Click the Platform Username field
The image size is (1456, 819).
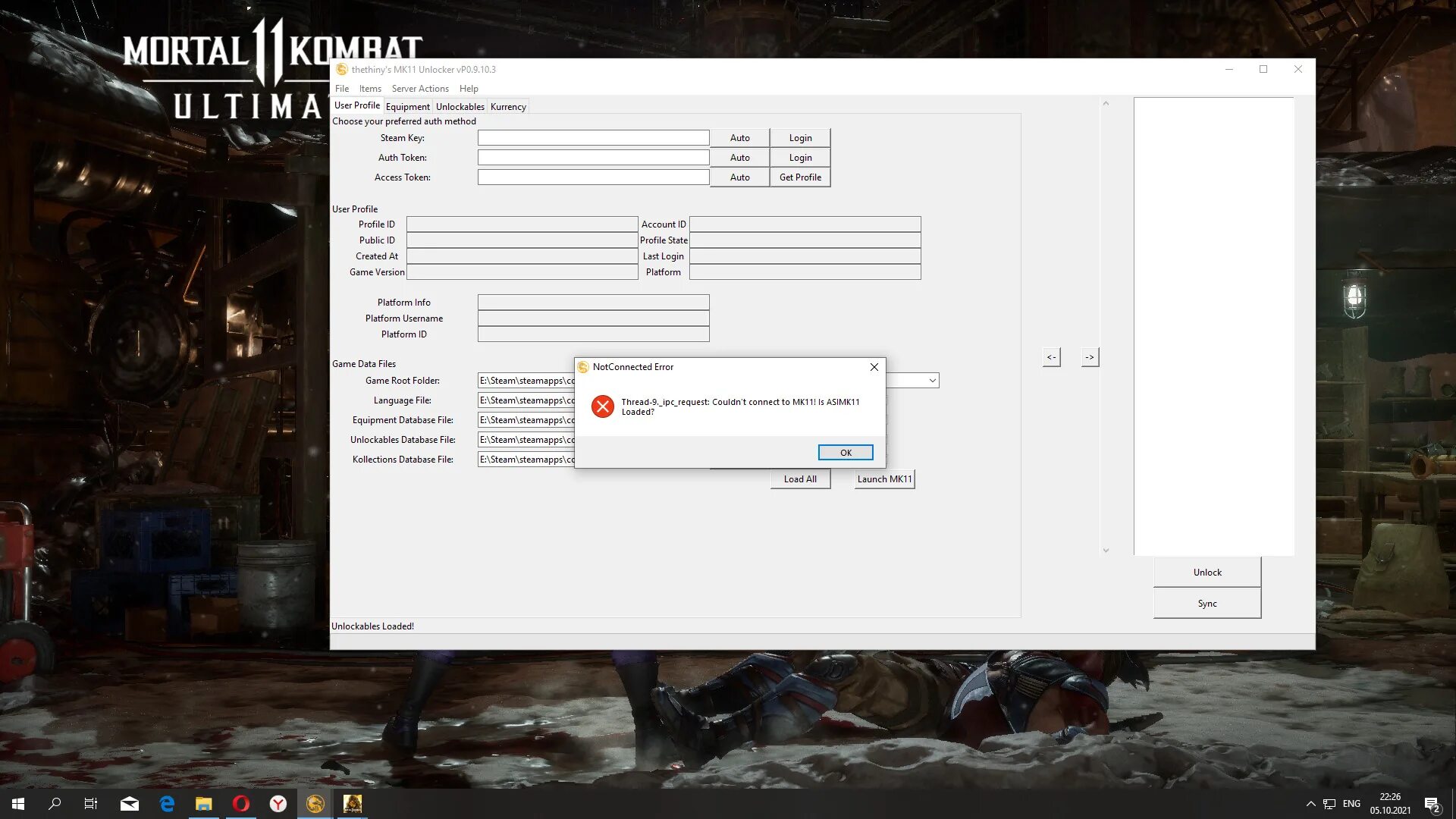point(593,318)
